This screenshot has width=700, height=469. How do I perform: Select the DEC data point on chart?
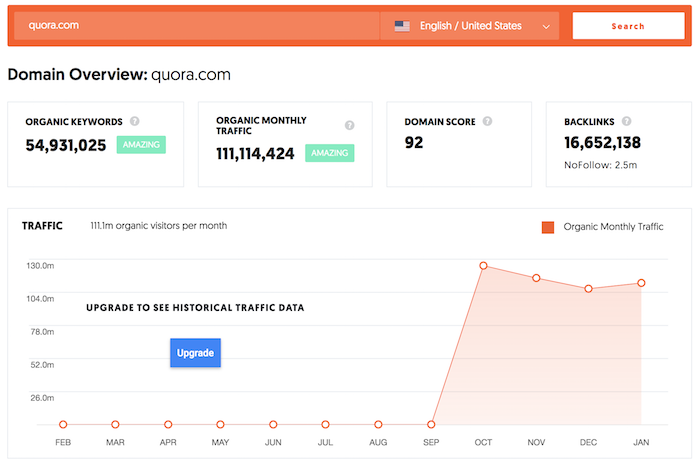588,289
